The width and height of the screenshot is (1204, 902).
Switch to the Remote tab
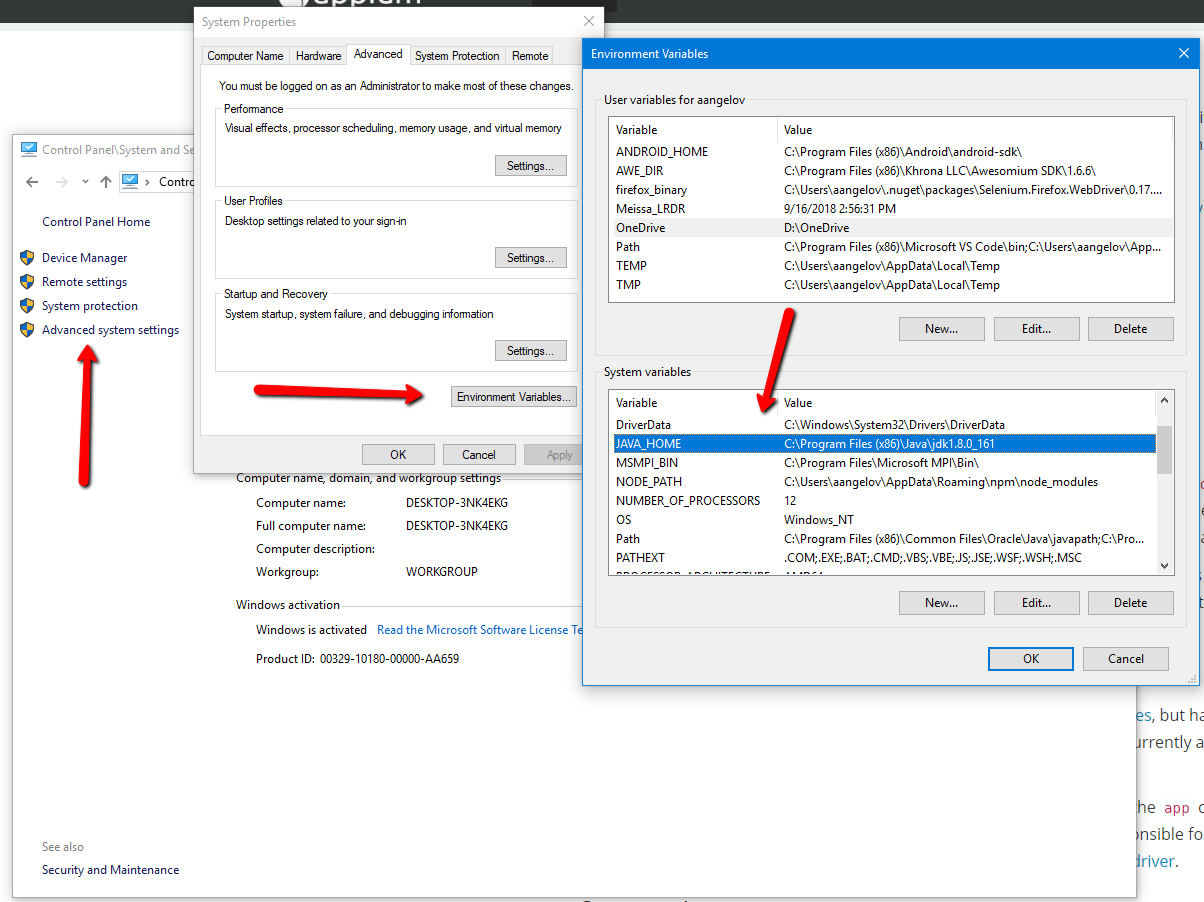coord(529,55)
